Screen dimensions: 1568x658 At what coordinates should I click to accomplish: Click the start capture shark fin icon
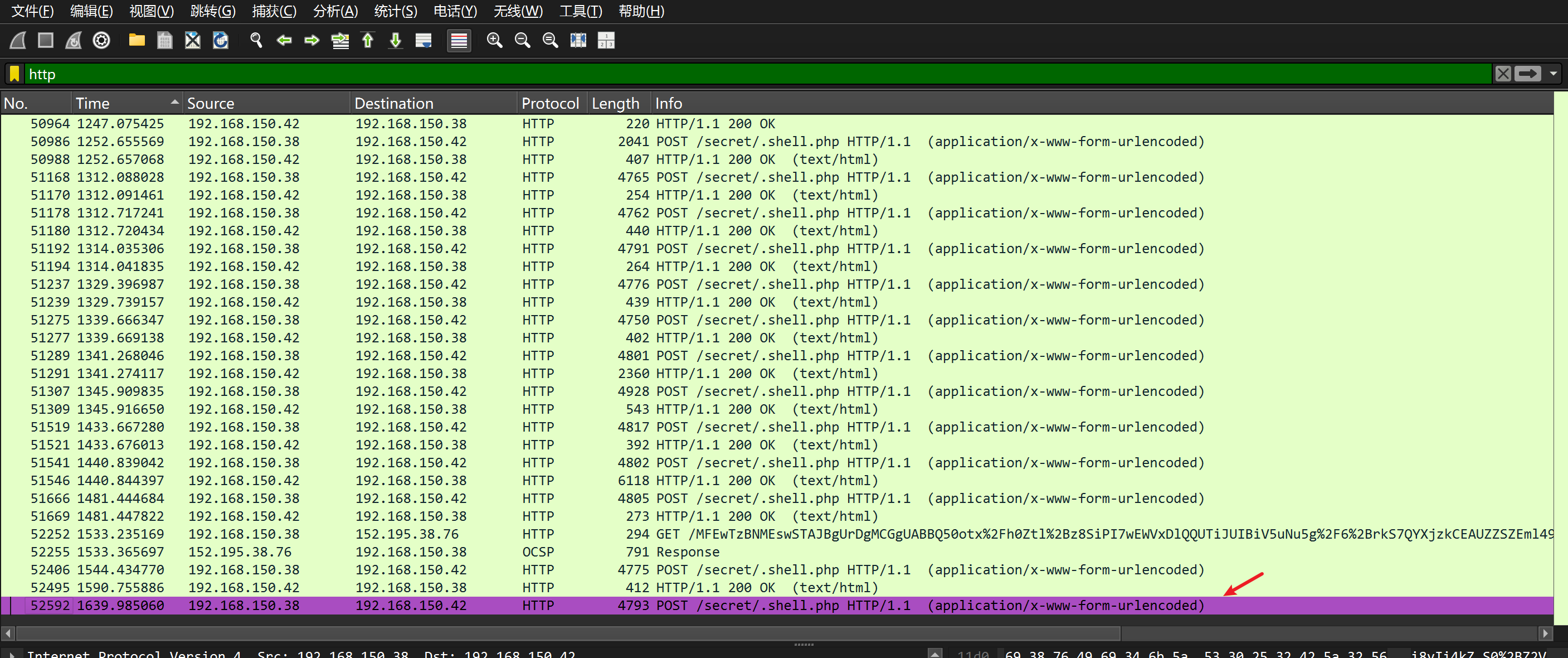click(18, 40)
